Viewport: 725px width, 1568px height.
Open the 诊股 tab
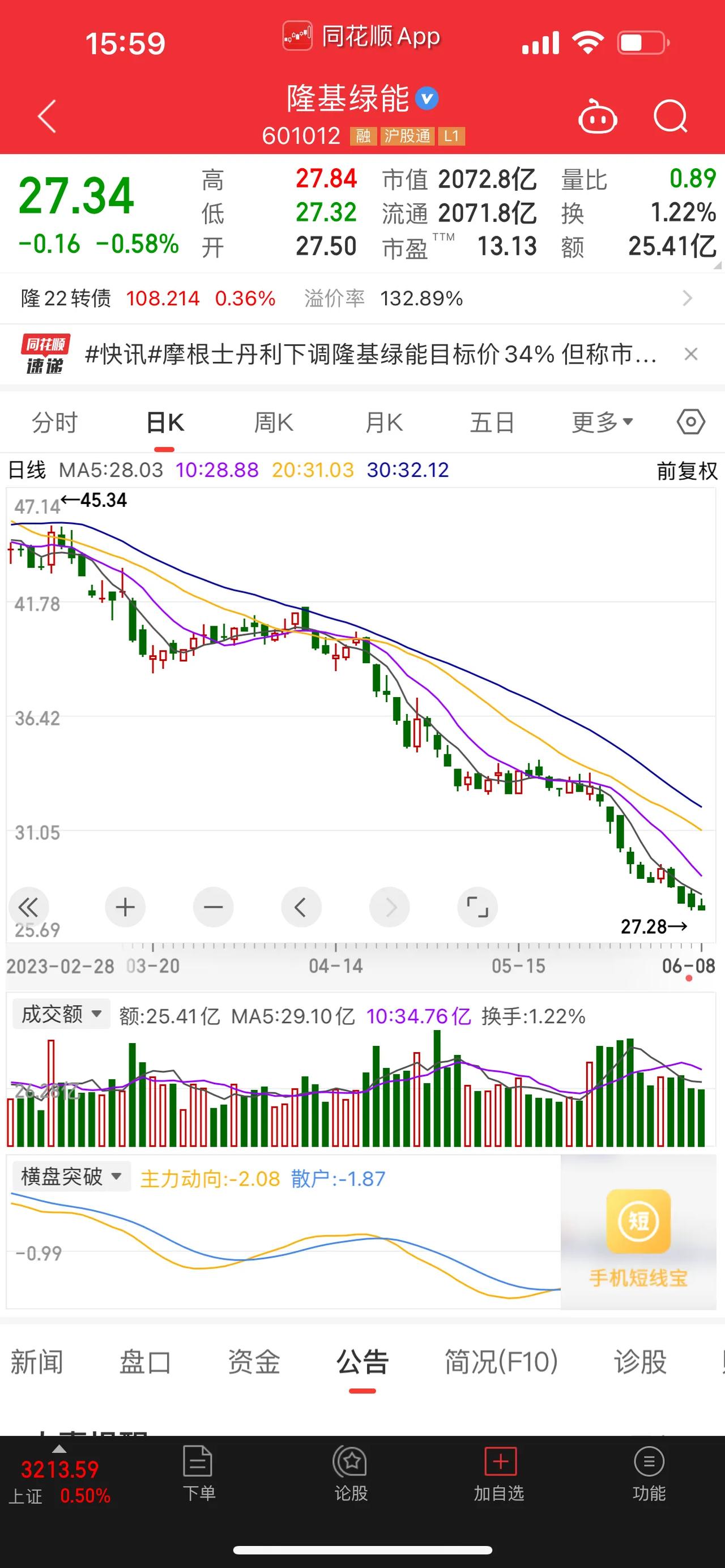[x=640, y=1362]
